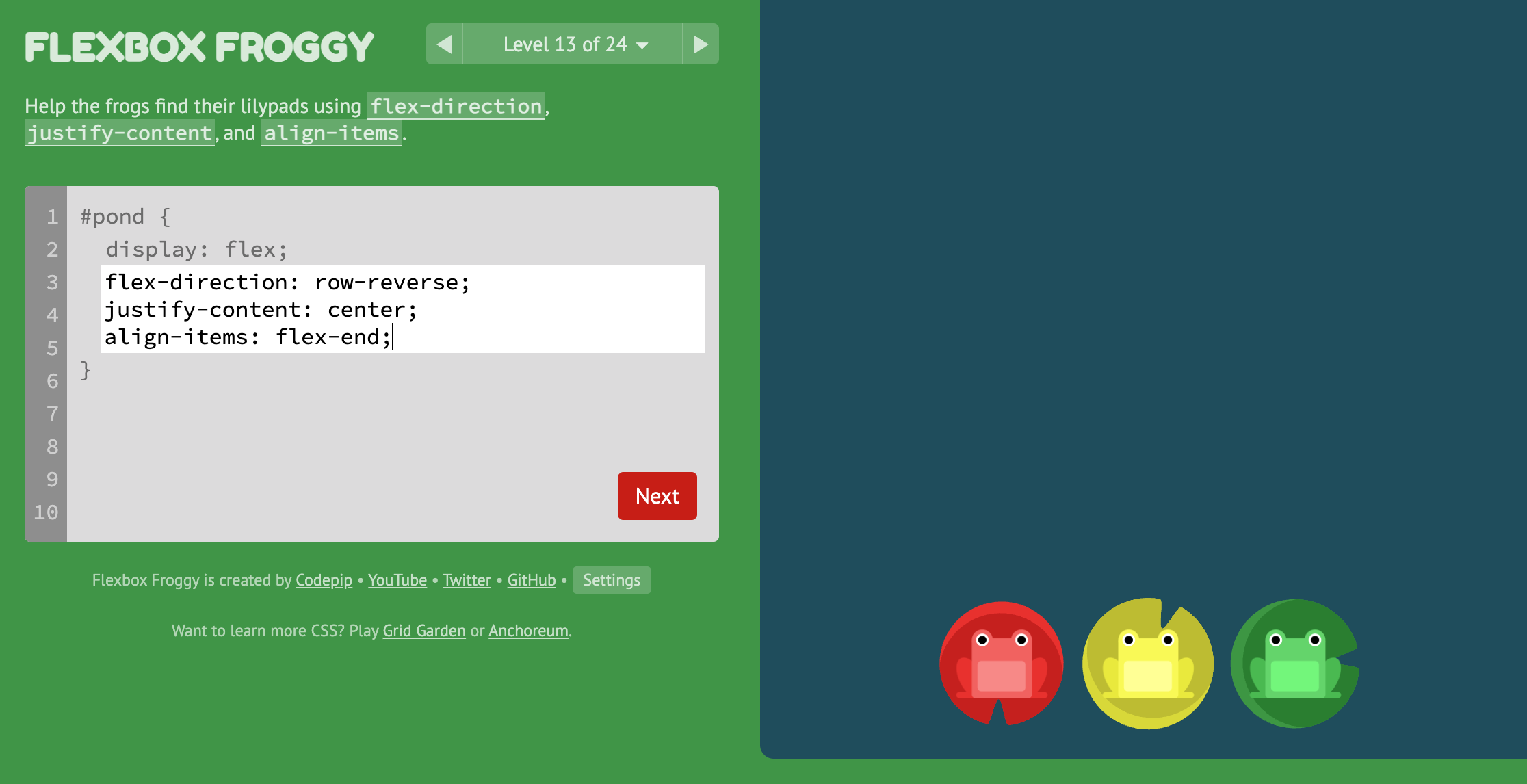Open the Anchoreum link
This screenshot has height=784, width=1527.
pos(528,631)
